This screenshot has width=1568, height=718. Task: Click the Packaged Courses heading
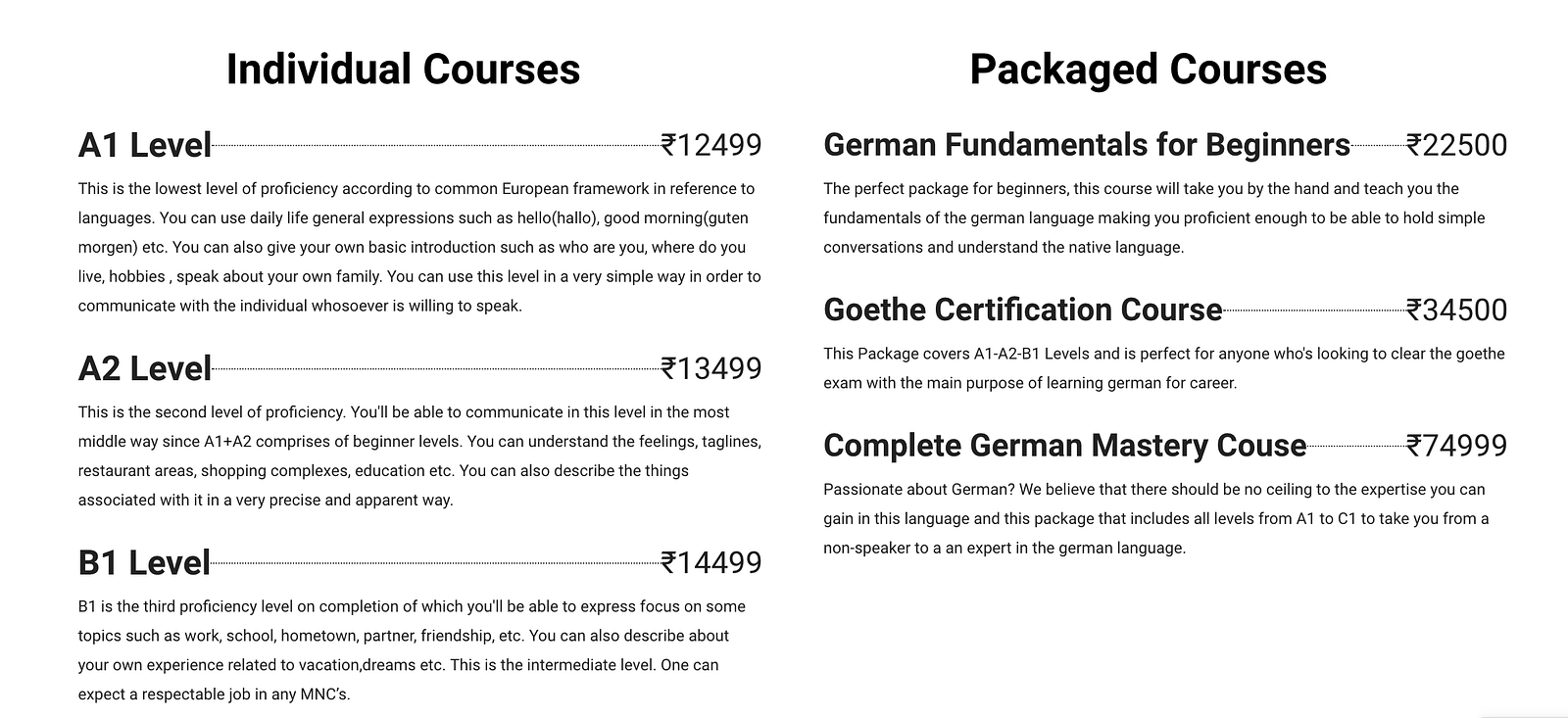[1148, 70]
